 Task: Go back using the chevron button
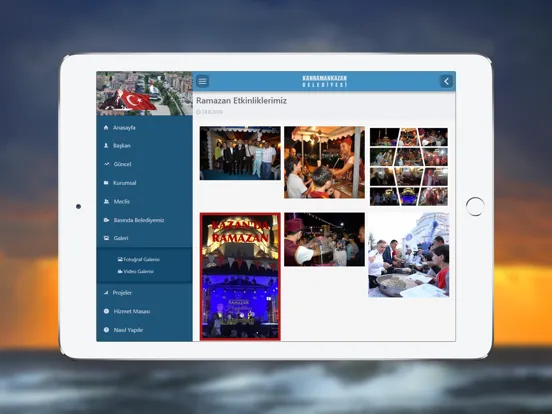click(446, 81)
